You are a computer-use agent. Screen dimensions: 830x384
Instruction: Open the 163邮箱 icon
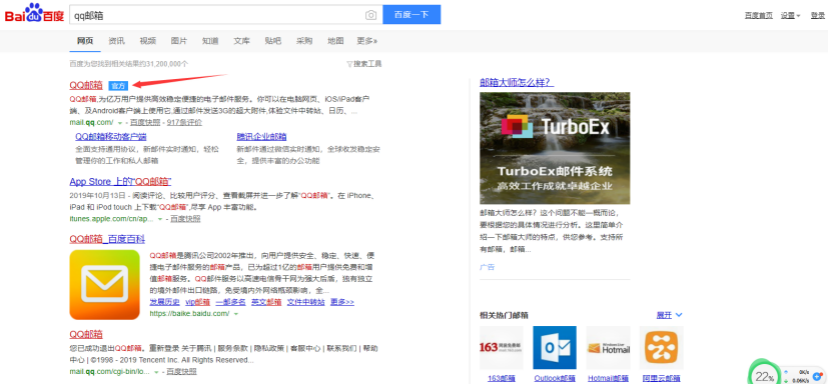tap(501, 347)
